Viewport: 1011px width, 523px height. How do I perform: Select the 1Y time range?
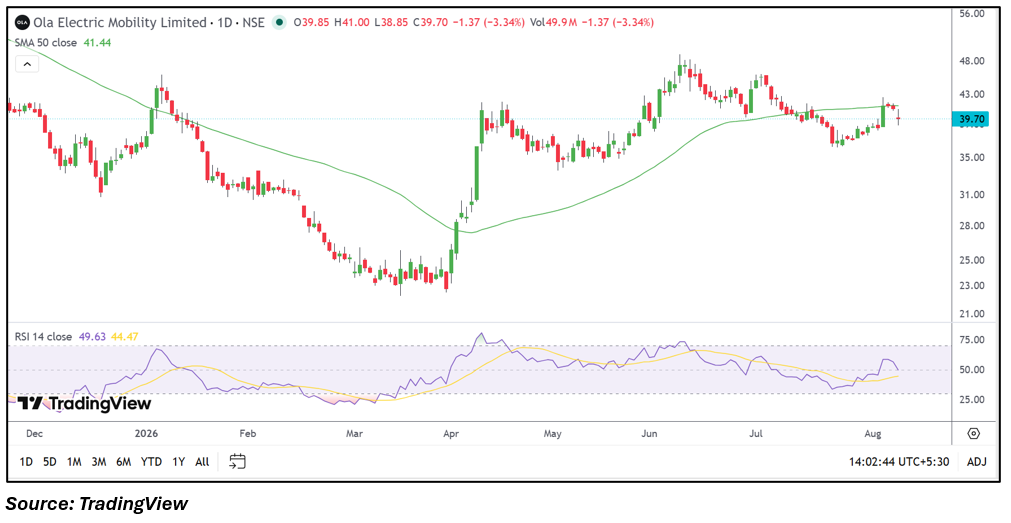179,462
